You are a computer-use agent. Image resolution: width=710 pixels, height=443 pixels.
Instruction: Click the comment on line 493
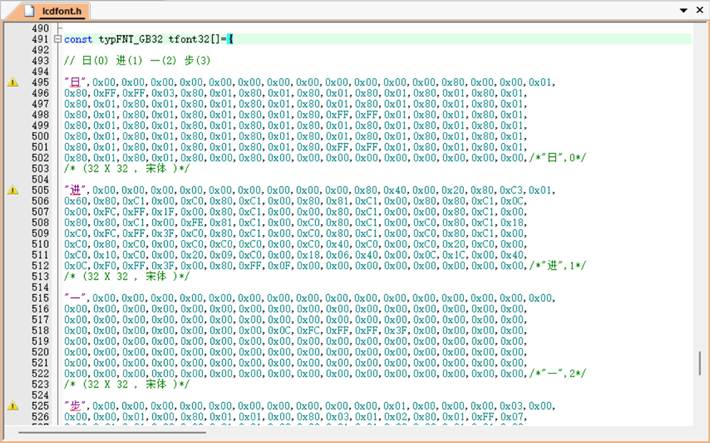(137, 61)
